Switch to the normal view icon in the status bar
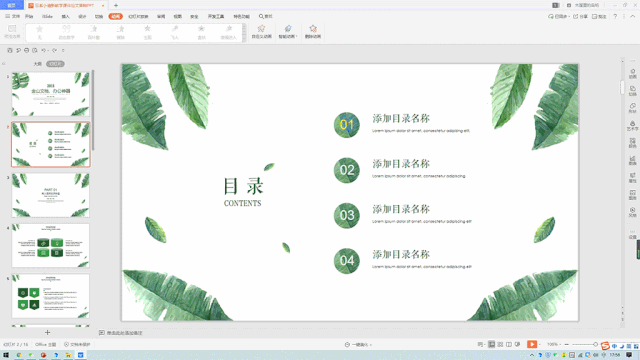 point(491,344)
